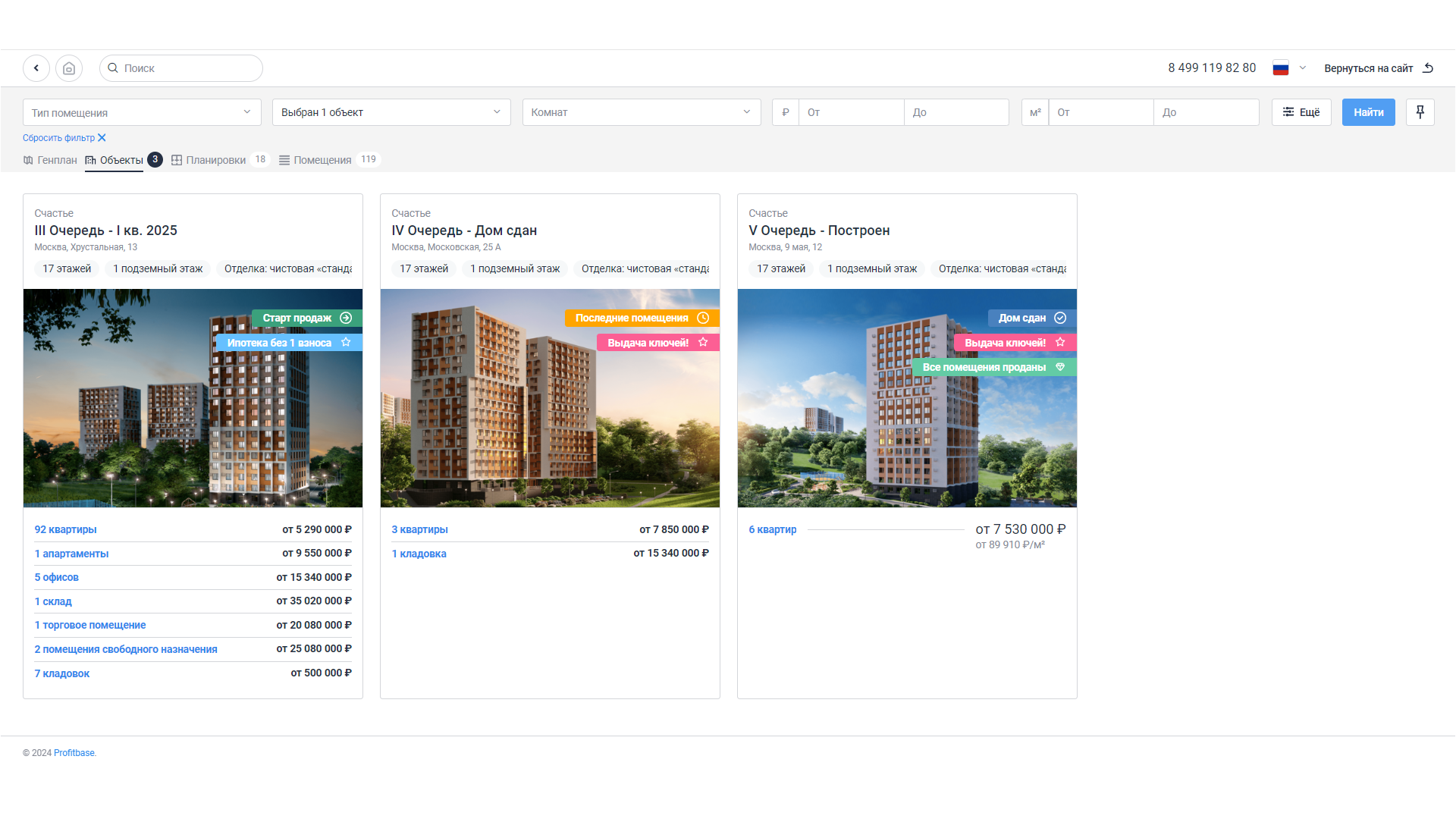Click the arrow icon on Старт продаж badge
Screen dimensions: 1456x819
point(346,318)
